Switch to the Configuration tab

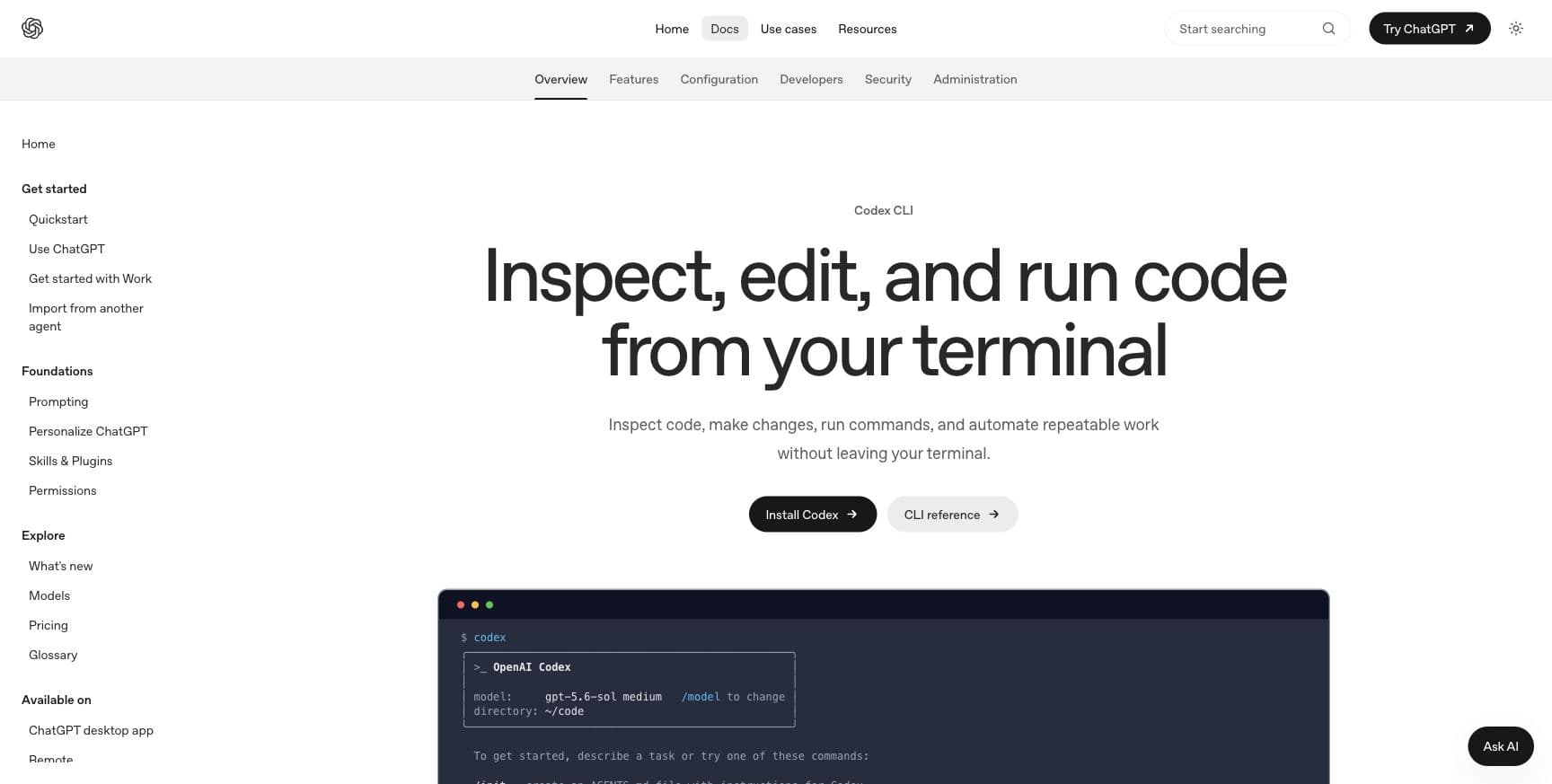pos(719,79)
